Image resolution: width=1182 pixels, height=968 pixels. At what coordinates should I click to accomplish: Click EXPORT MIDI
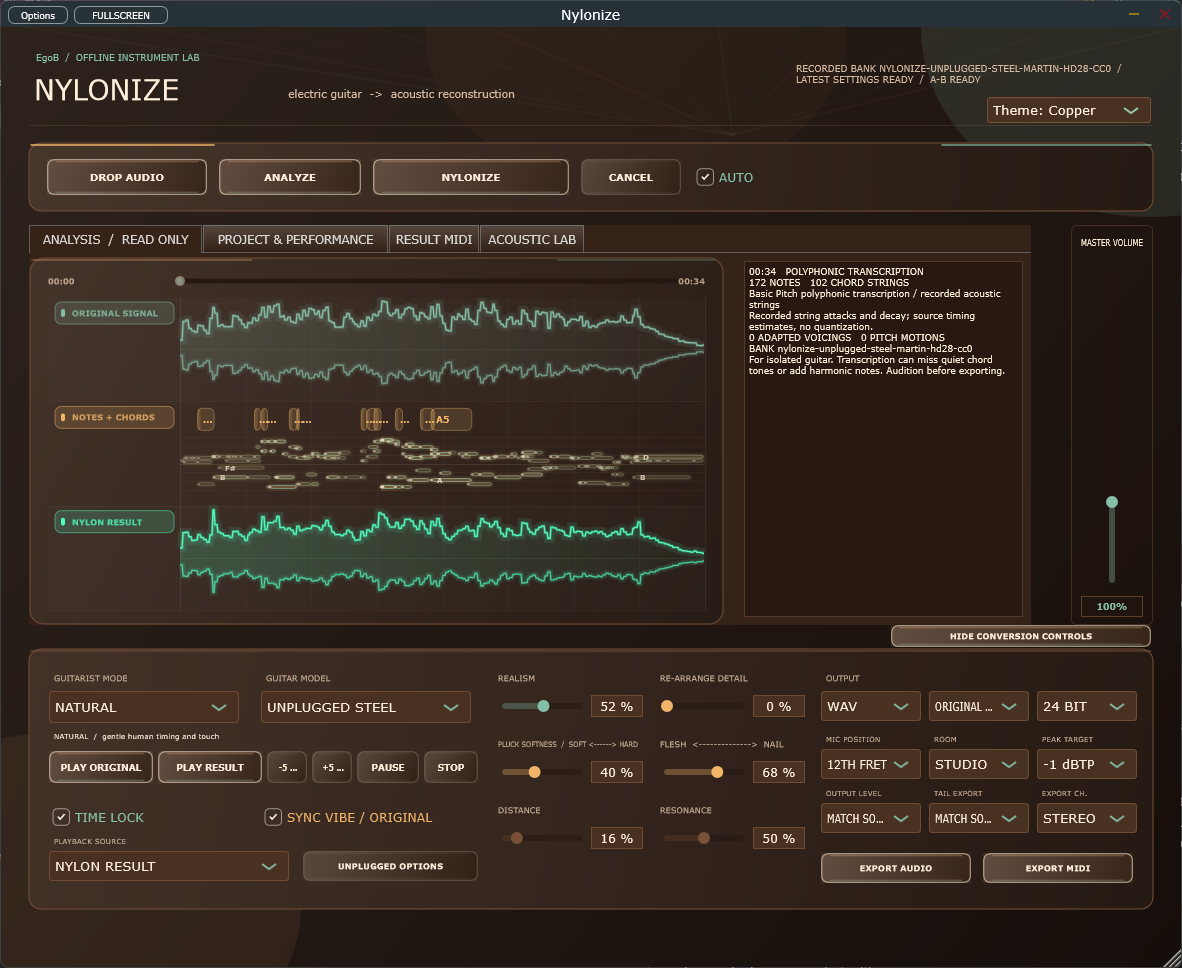[1058, 868]
